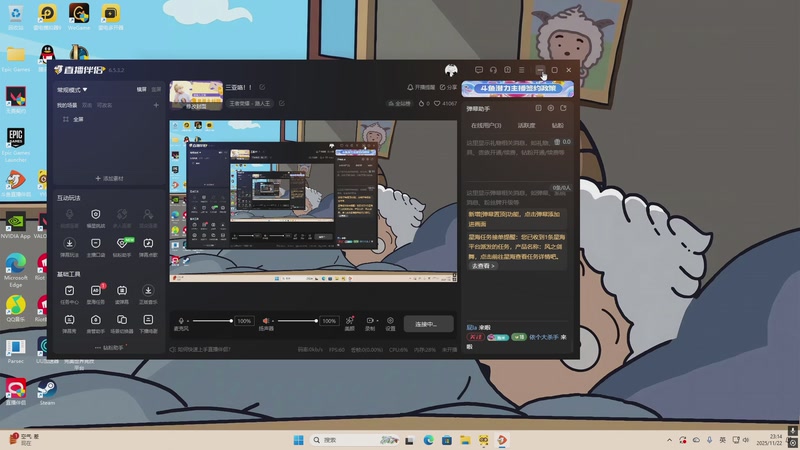Edit the category pencil next to 王者荣耀
Screen dimensions: 800x450
(282, 103)
